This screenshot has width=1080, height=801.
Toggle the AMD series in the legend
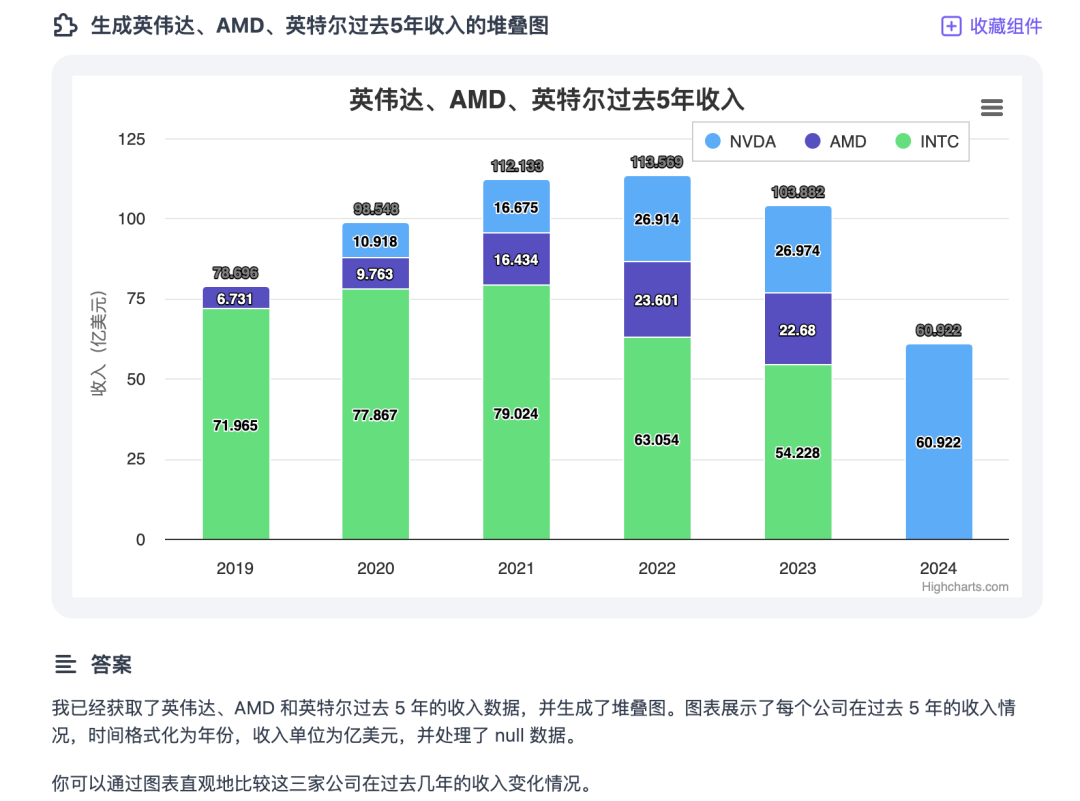(835, 141)
